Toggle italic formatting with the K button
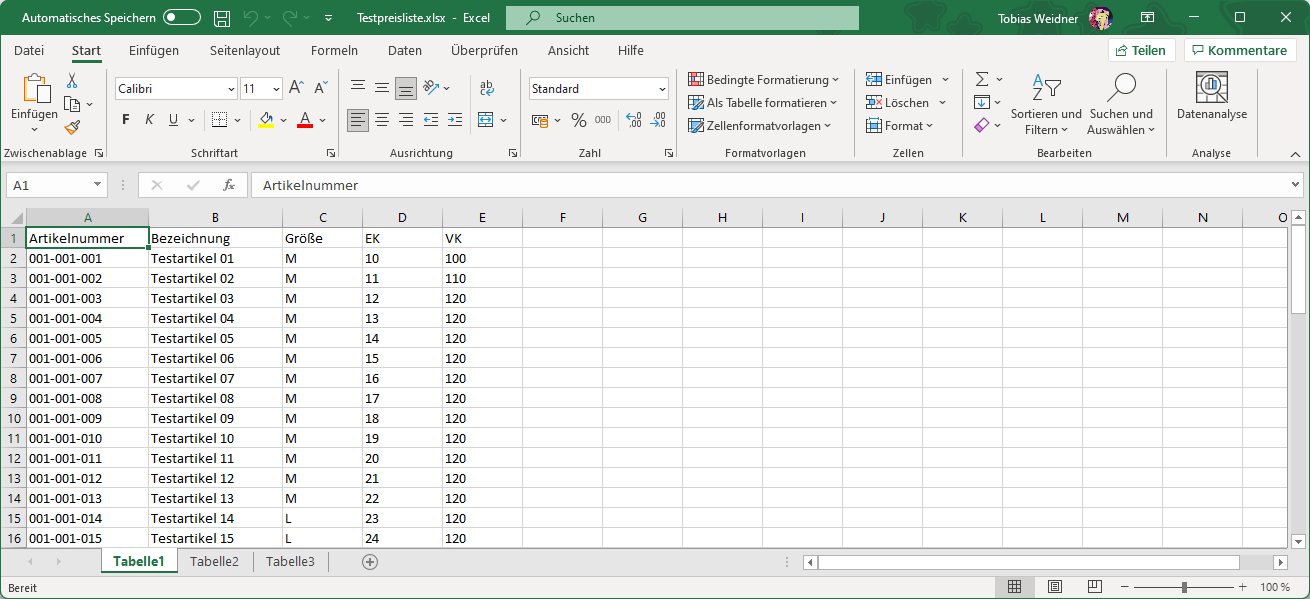The image size is (1310, 599). click(150, 120)
